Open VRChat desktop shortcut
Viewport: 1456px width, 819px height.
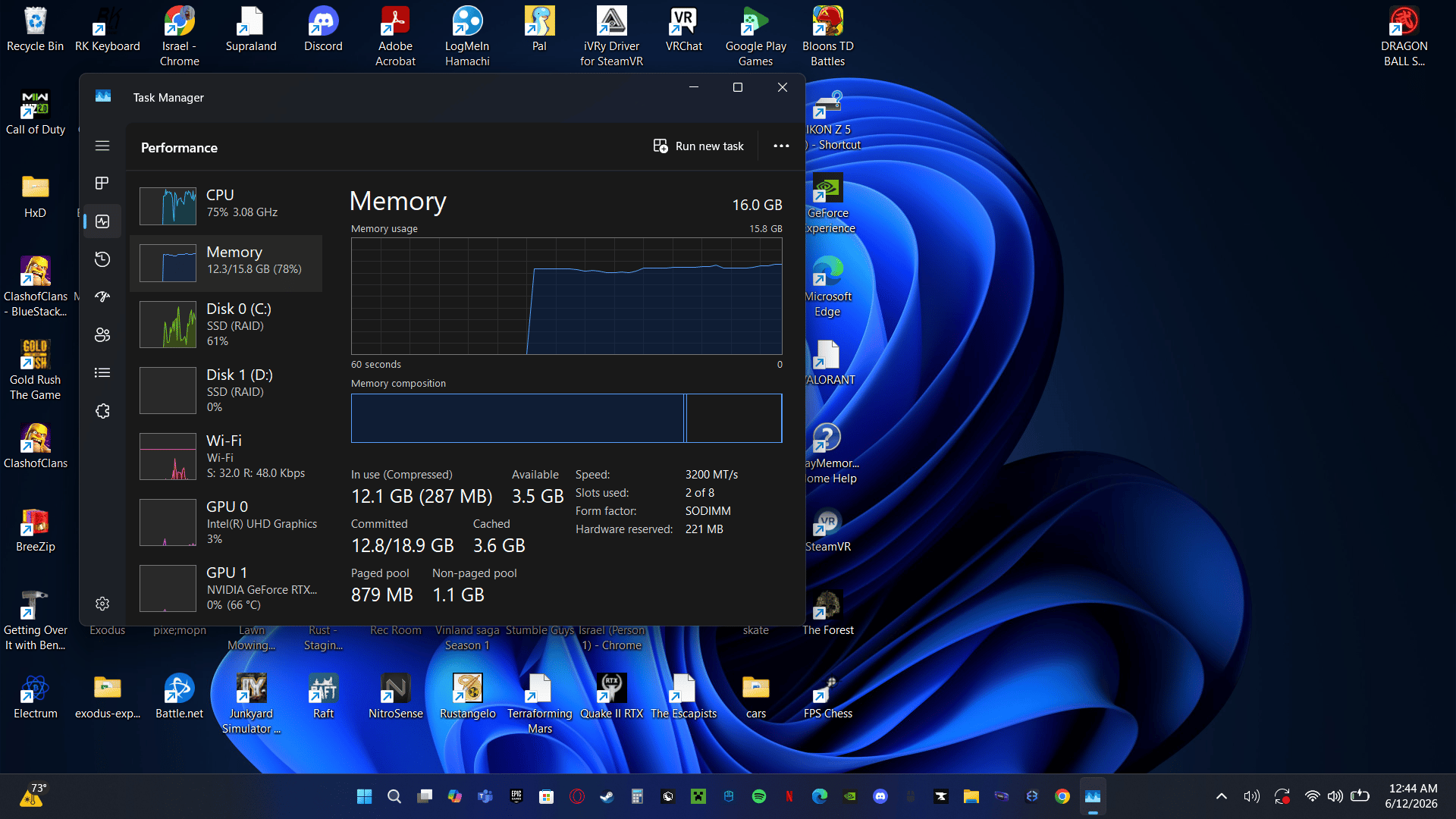click(x=683, y=30)
